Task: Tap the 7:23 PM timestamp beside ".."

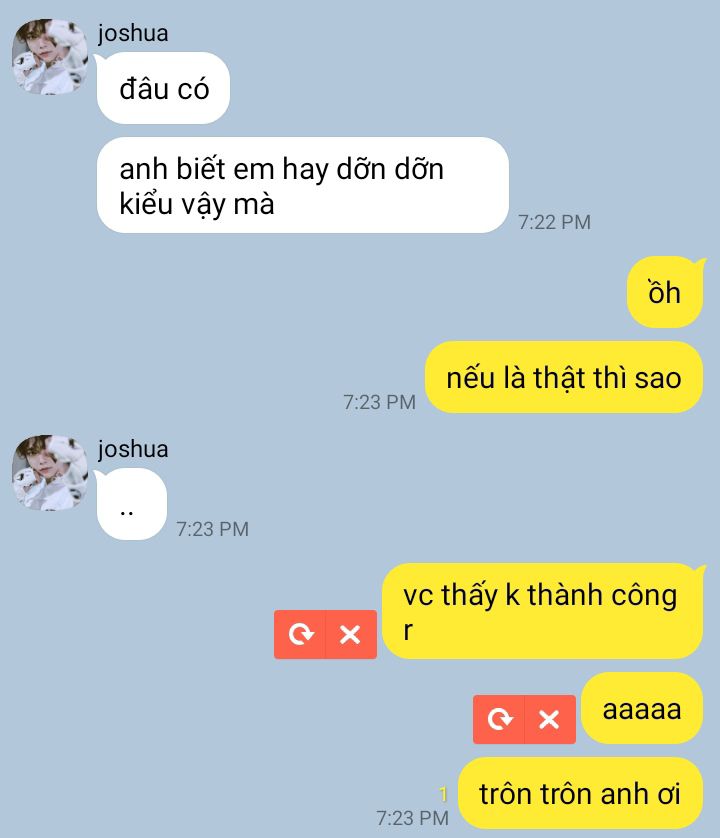Action: (x=212, y=529)
